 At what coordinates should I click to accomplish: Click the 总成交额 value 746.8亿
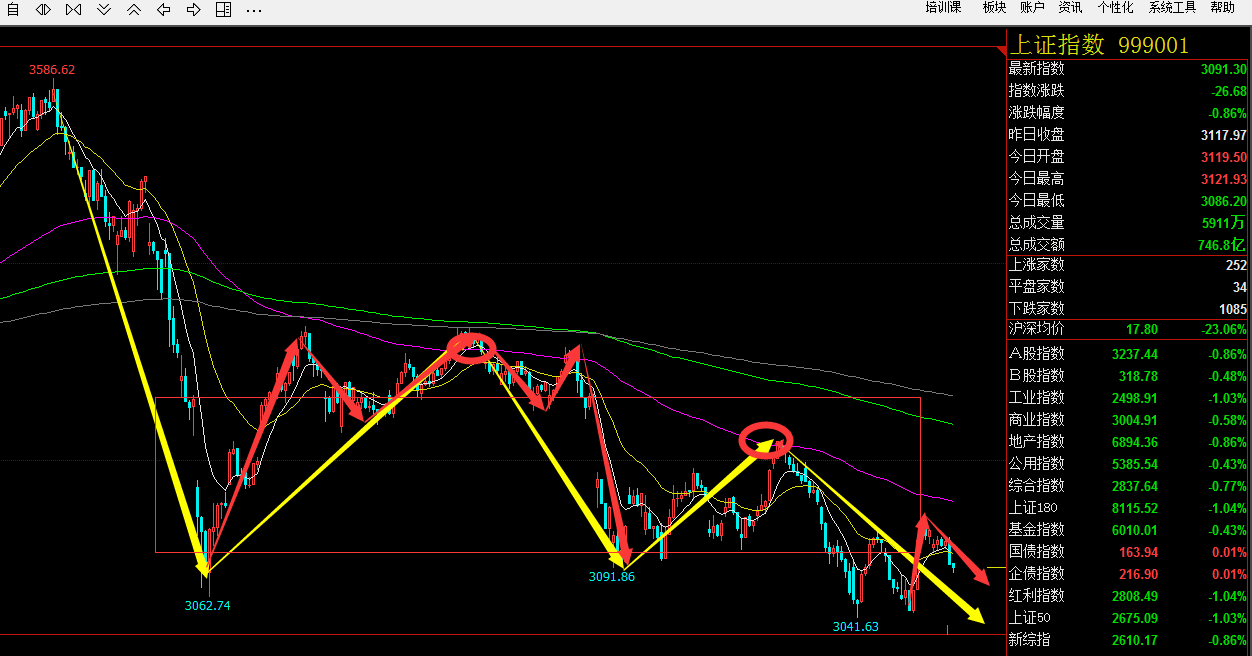(x=1223, y=245)
